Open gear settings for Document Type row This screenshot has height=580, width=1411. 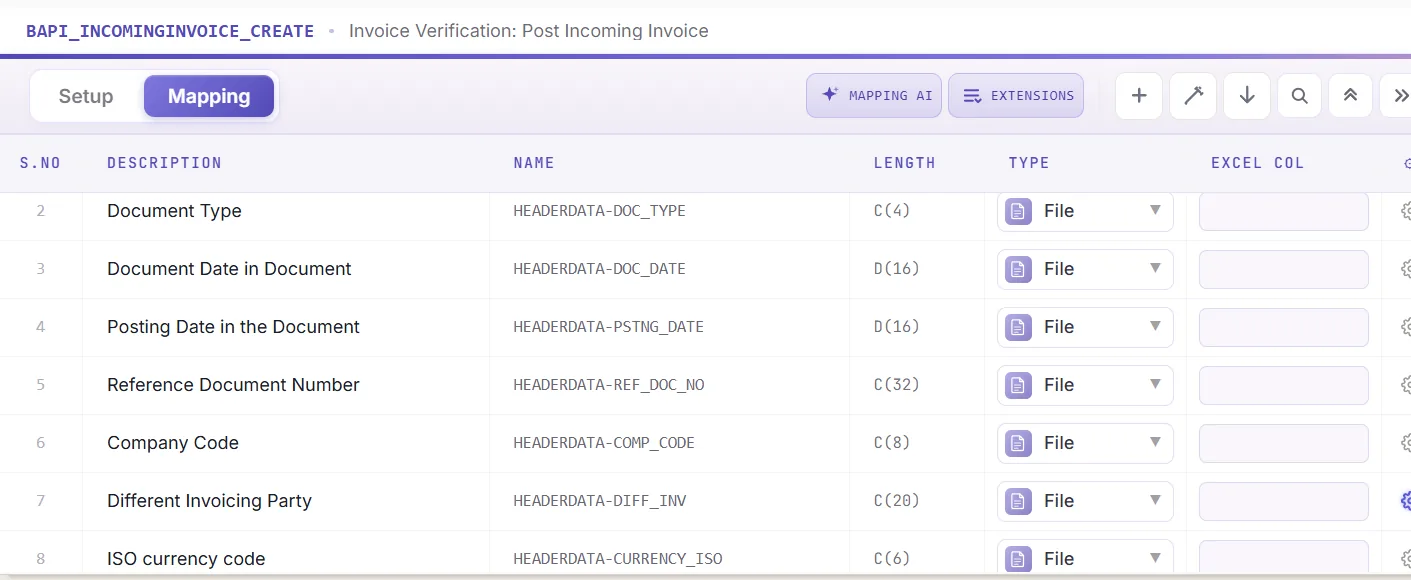(1405, 211)
